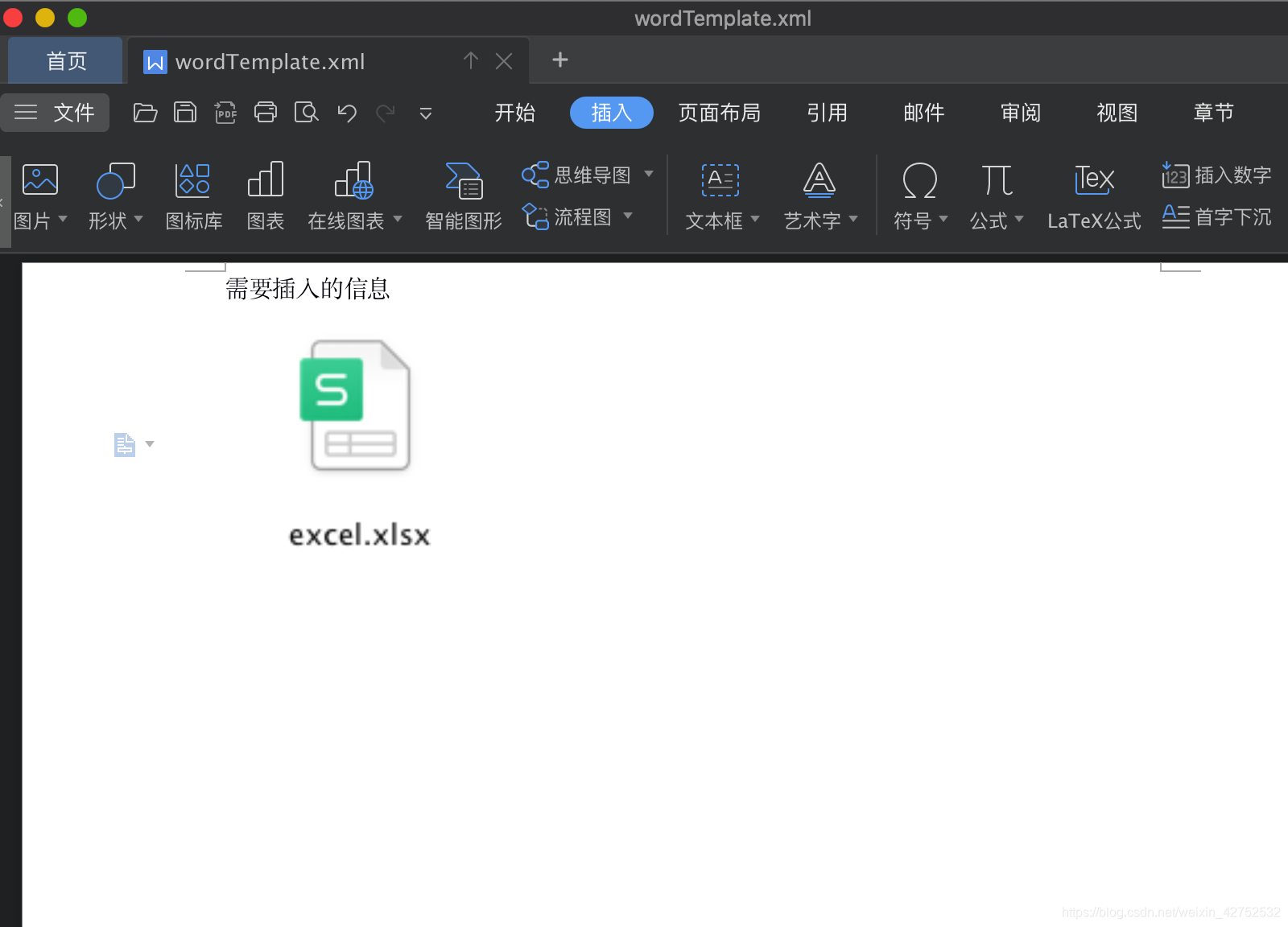
Task: Print the document using the printer icon
Action: pyautogui.click(x=266, y=113)
